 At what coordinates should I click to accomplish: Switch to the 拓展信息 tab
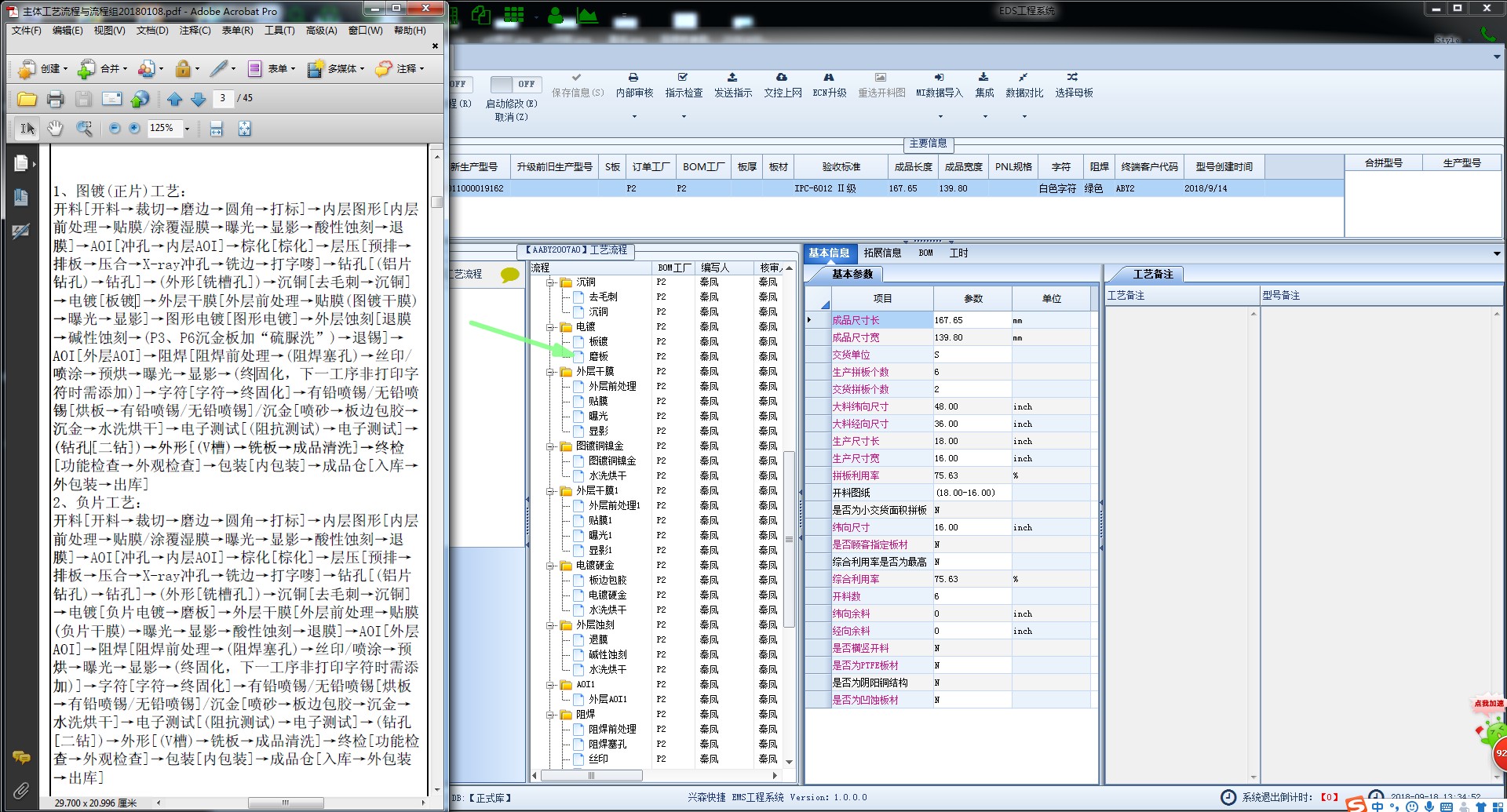click(882, 253)
